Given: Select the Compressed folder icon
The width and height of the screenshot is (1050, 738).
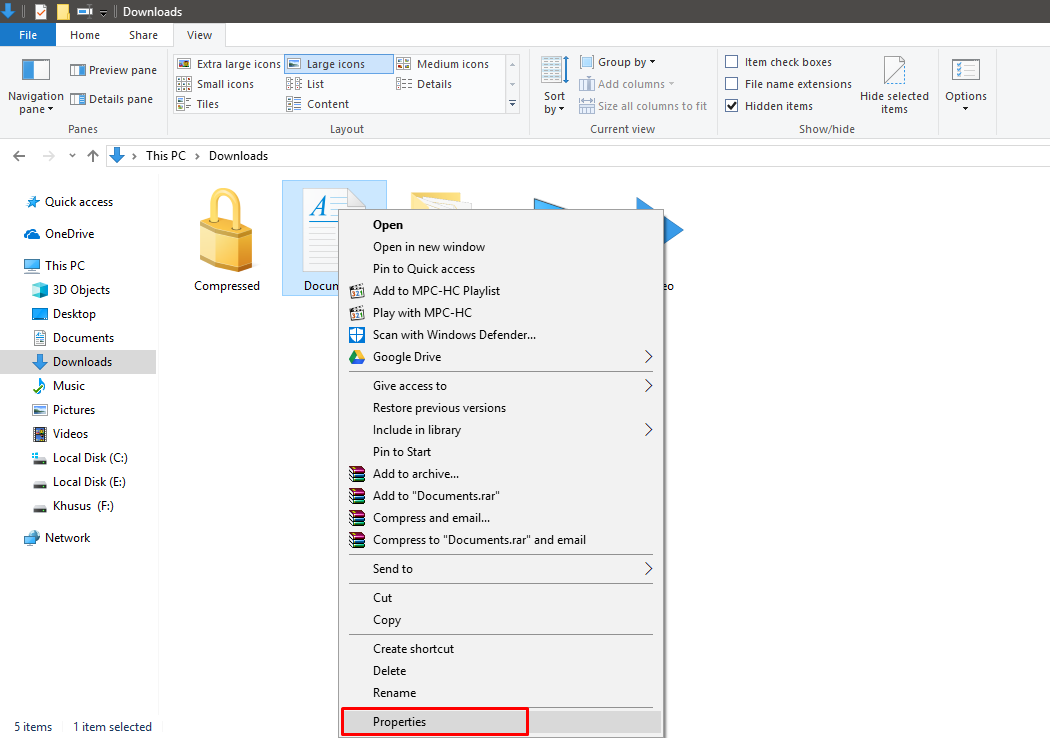Looking at the screenshot, I should pyautogui.click(x=226, y=239).
